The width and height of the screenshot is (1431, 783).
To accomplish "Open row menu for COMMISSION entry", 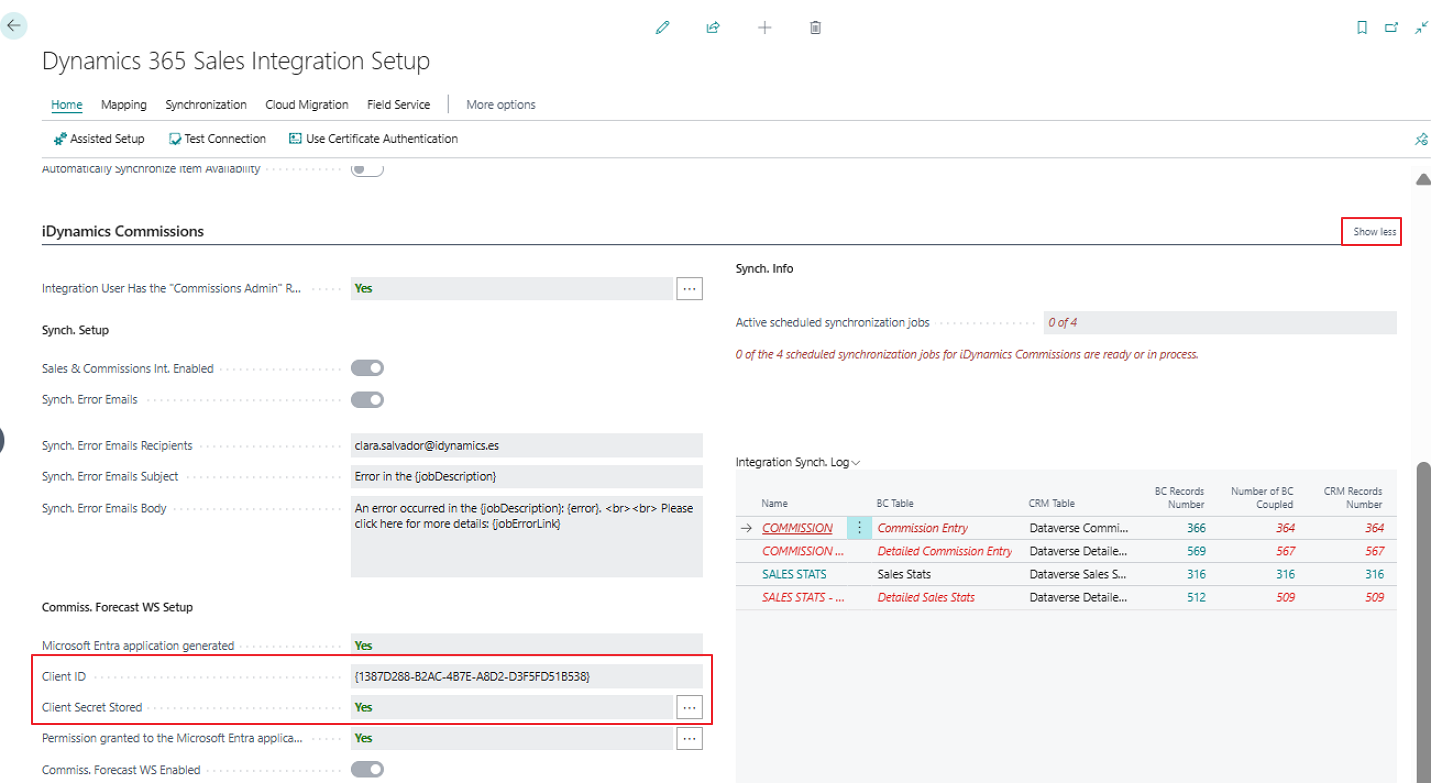I will tap(859, 528).
